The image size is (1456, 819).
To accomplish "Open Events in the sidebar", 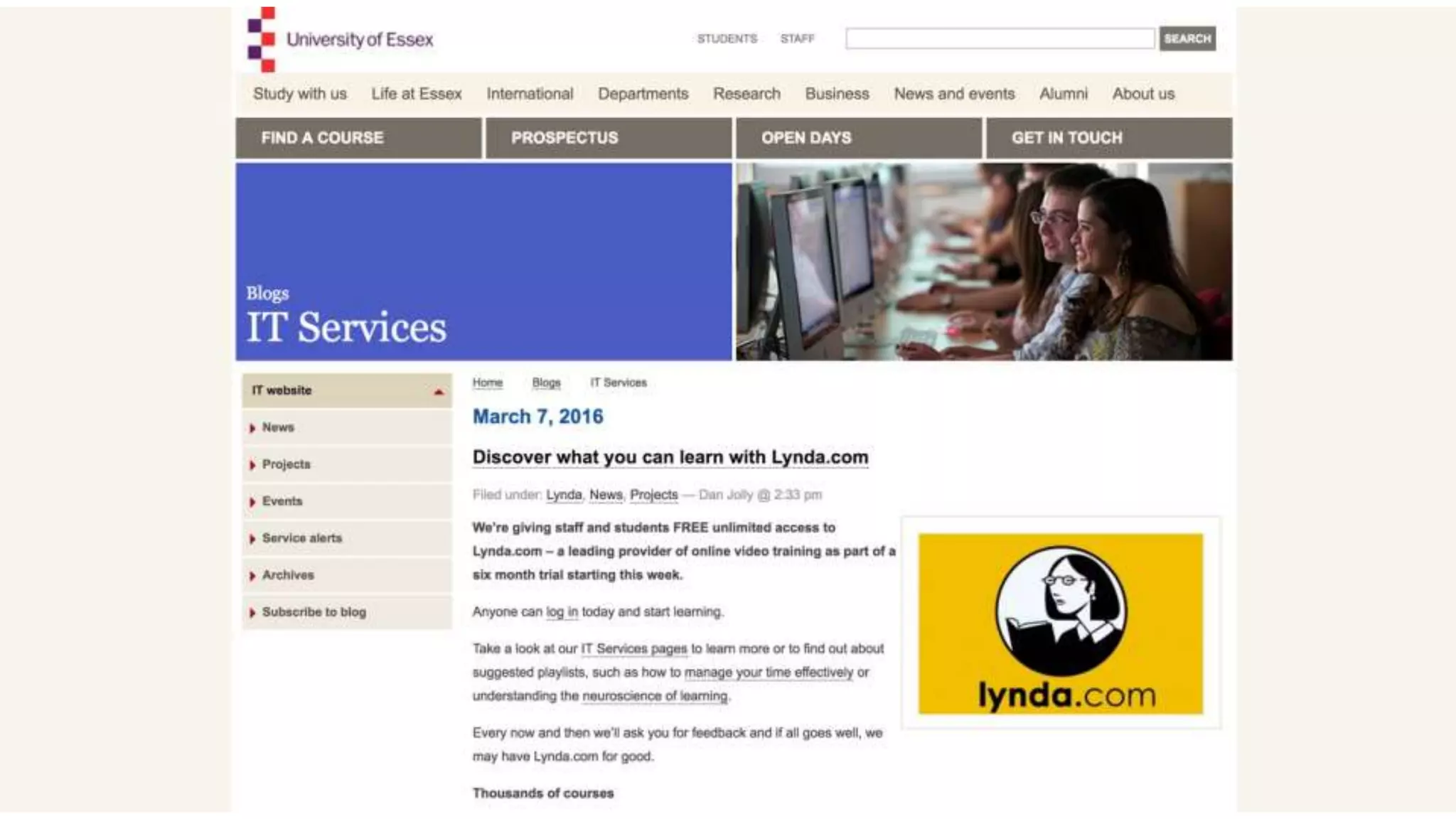I will pyautogui.click(x=347, y=501).
